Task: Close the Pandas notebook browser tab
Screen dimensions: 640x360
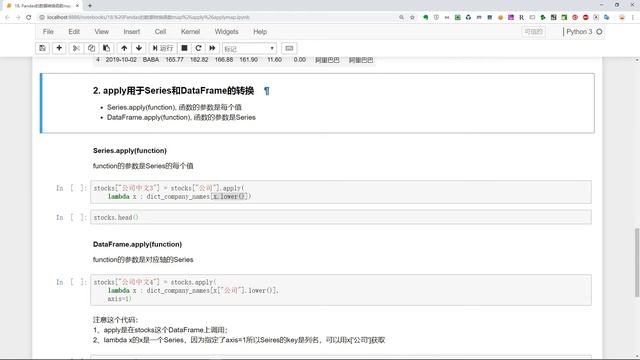Action: pyautogui.click(x=77, y=6)
